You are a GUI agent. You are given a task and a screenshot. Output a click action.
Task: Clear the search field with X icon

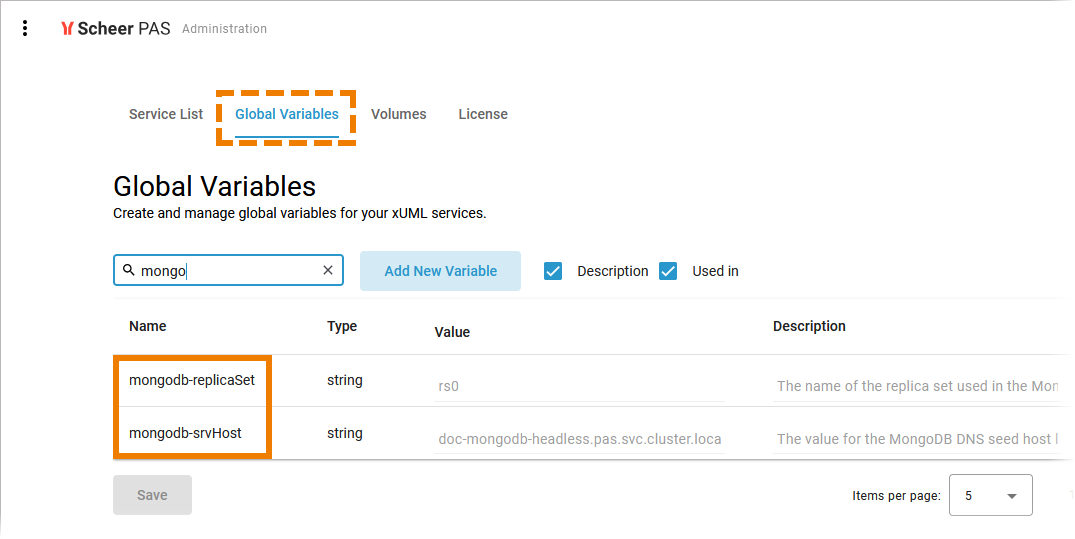(328, 270)
